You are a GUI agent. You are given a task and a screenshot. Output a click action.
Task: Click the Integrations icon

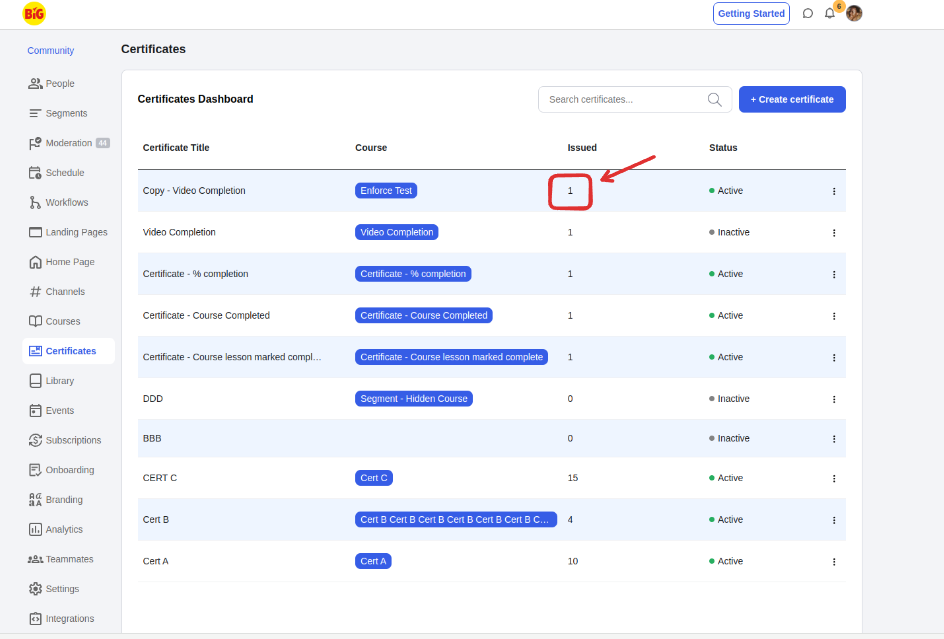(36, 619)
